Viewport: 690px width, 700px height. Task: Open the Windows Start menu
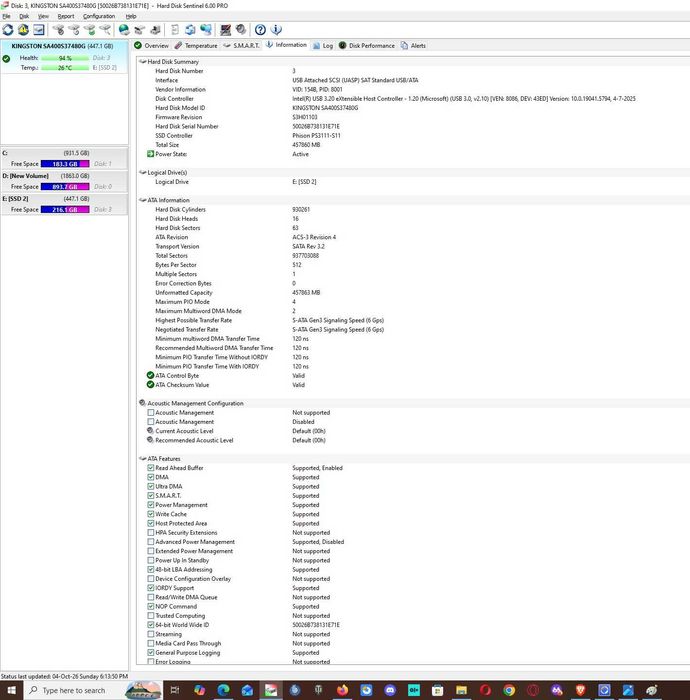(x=12, y=690)
